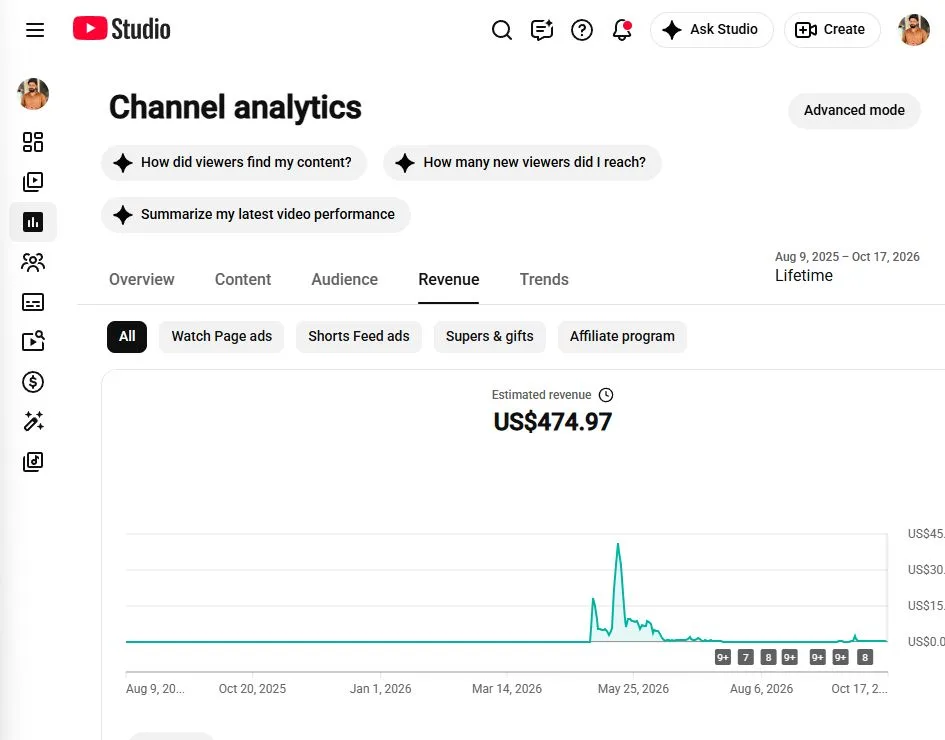
Task: Switch to Advanced mode
Action: [x=854, y=110]
